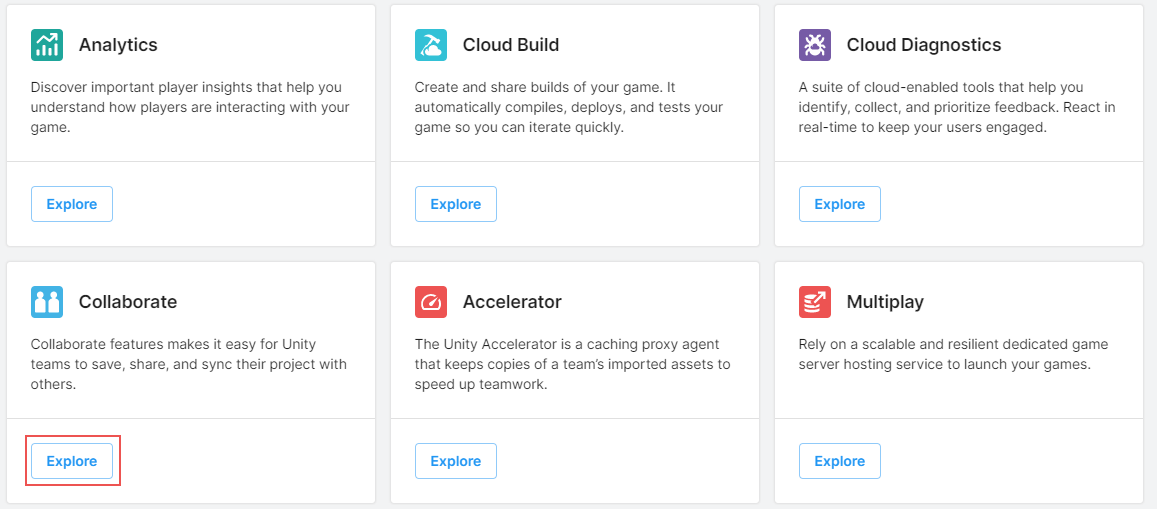Viewport: 1157px width, 509px height.
Task: Select the Multiplay card title
Action: click(x=885, y=302)
